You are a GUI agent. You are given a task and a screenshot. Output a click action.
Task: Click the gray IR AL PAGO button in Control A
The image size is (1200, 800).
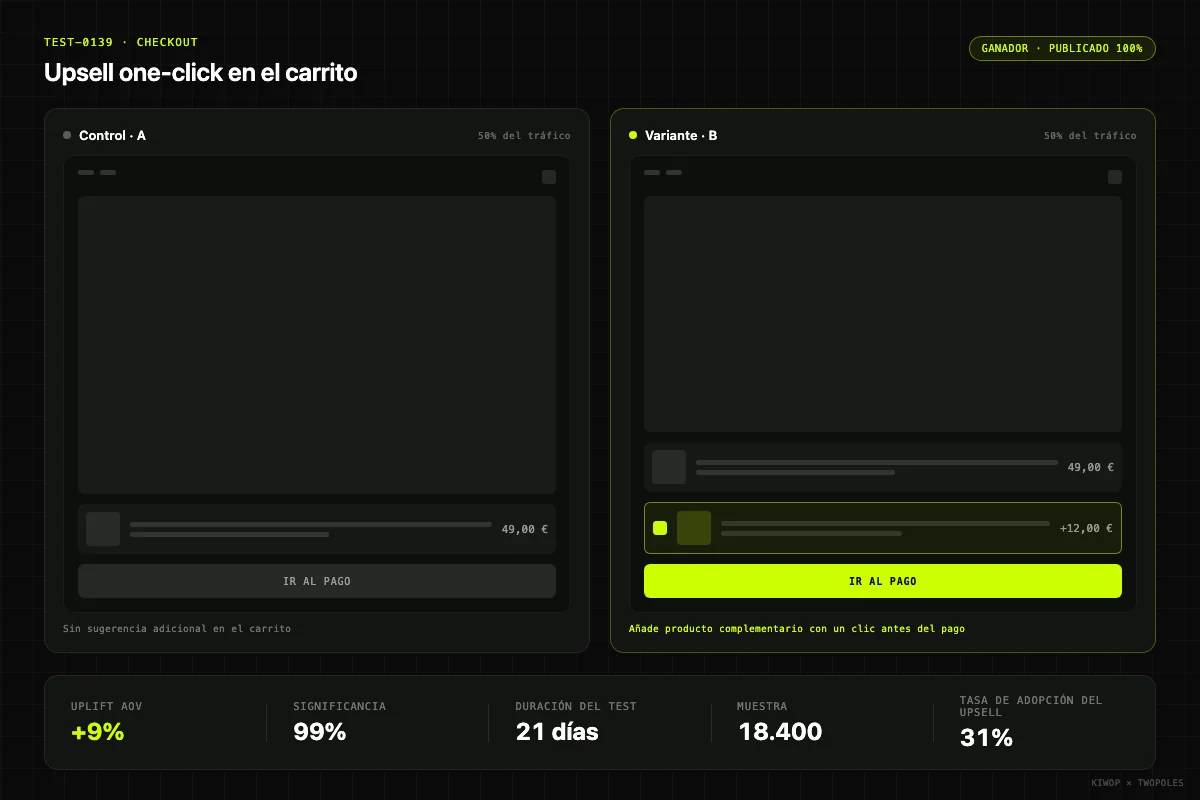pyautogui.click(x=317, y=581)
